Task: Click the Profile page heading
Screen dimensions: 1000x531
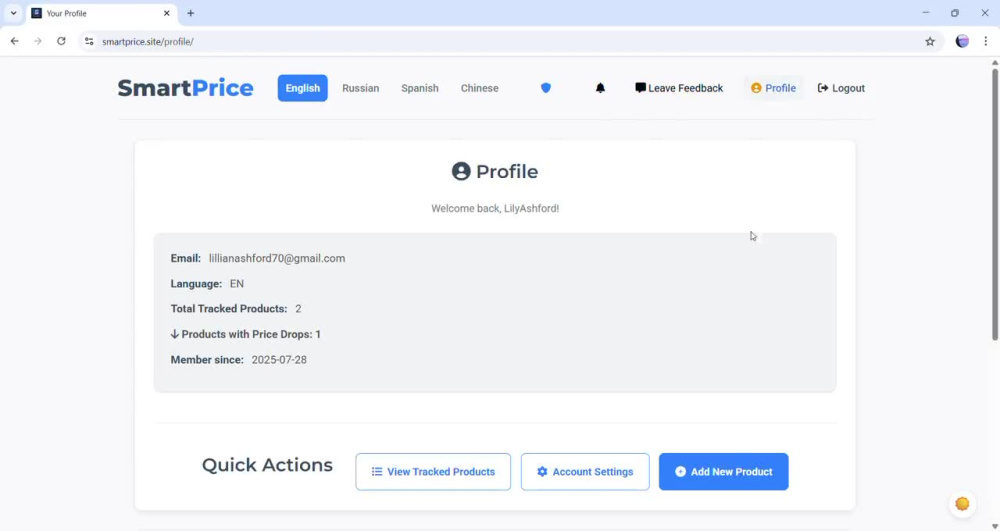Action: point(495,171)
